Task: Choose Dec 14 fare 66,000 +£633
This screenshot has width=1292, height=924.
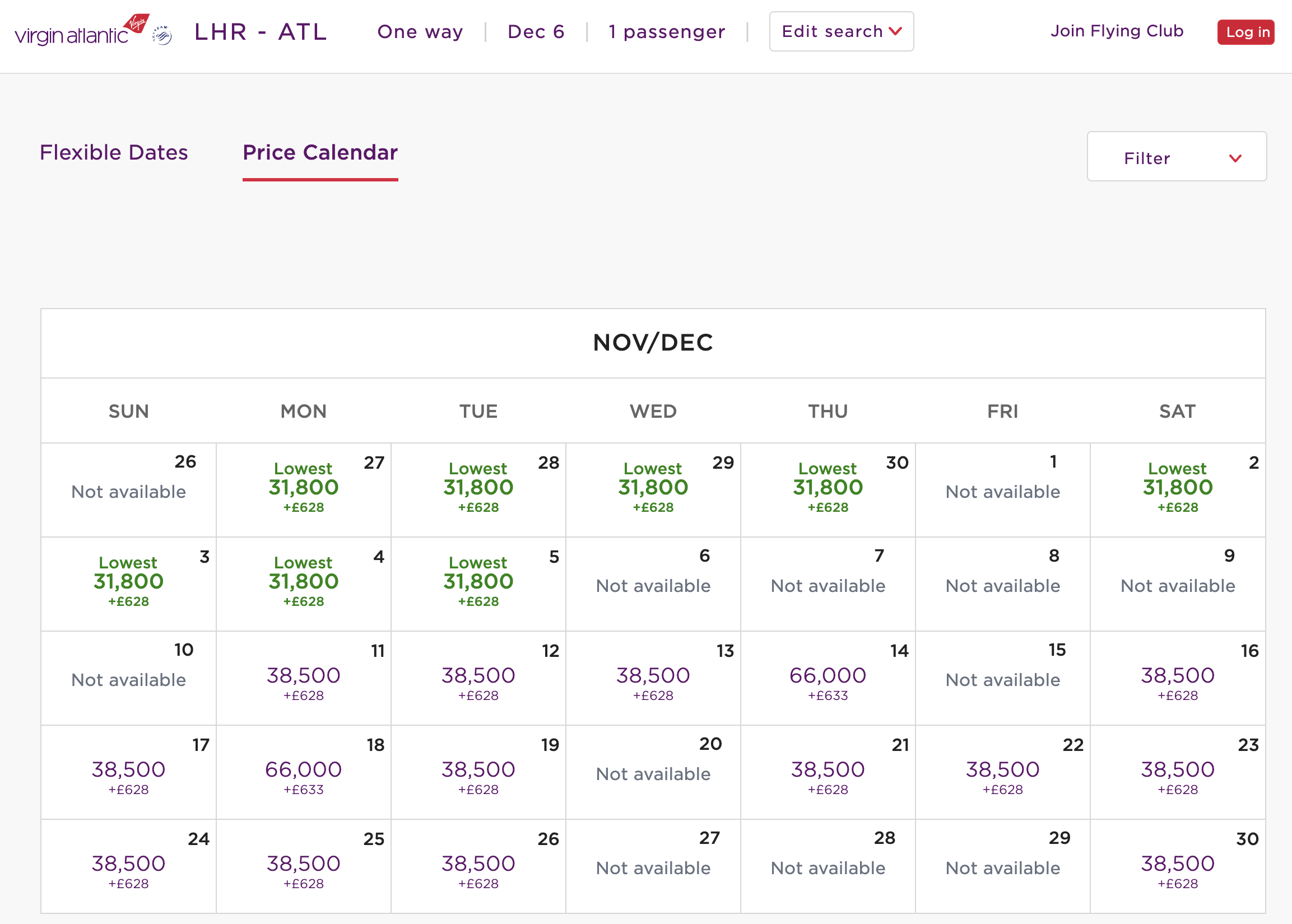Action: coord(828,678)
